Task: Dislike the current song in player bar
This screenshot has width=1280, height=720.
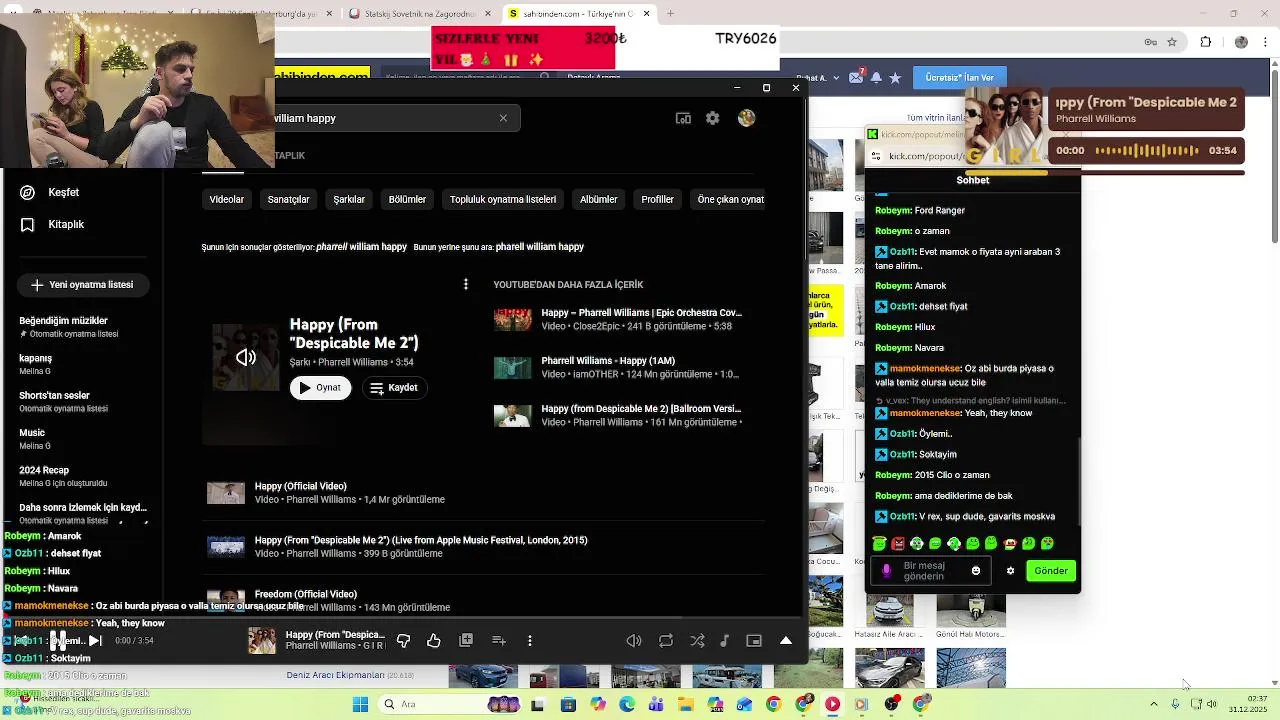Action: click(x=404, y=641)
